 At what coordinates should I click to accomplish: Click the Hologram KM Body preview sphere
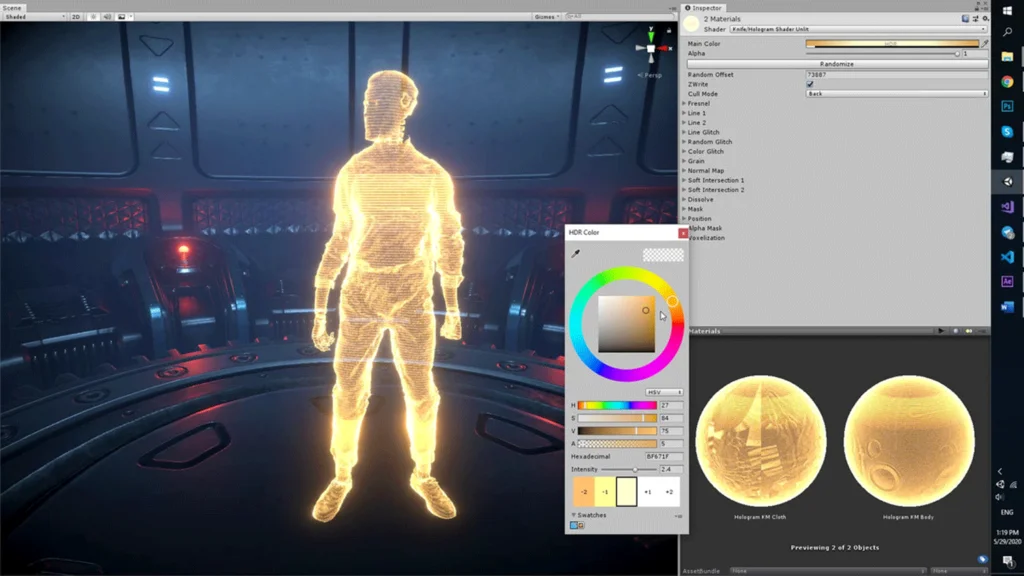point(908,441)
